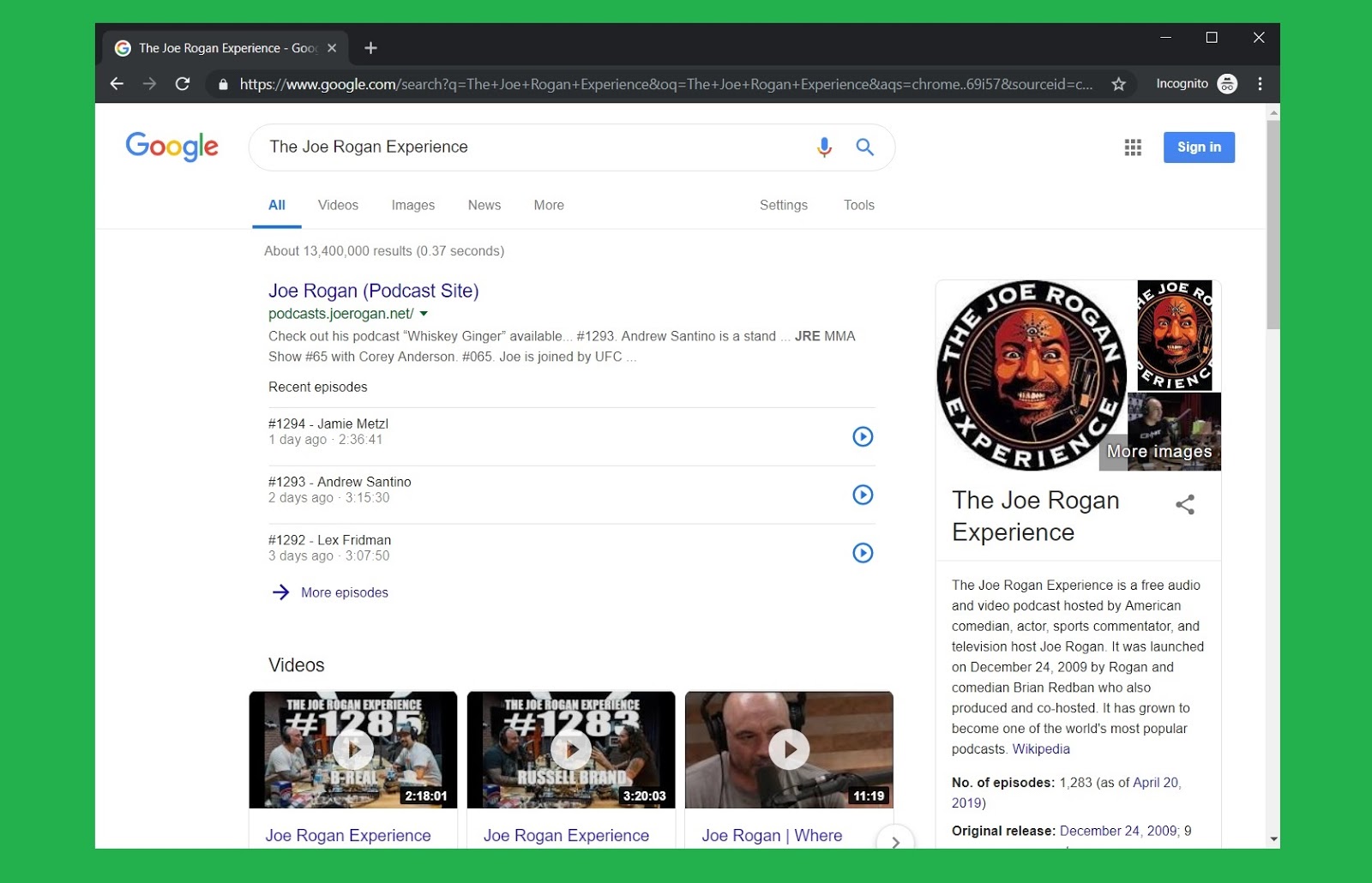Click the blue search magnifier icon
This screenshot has height=883, width=1372.
coord(864,147)
